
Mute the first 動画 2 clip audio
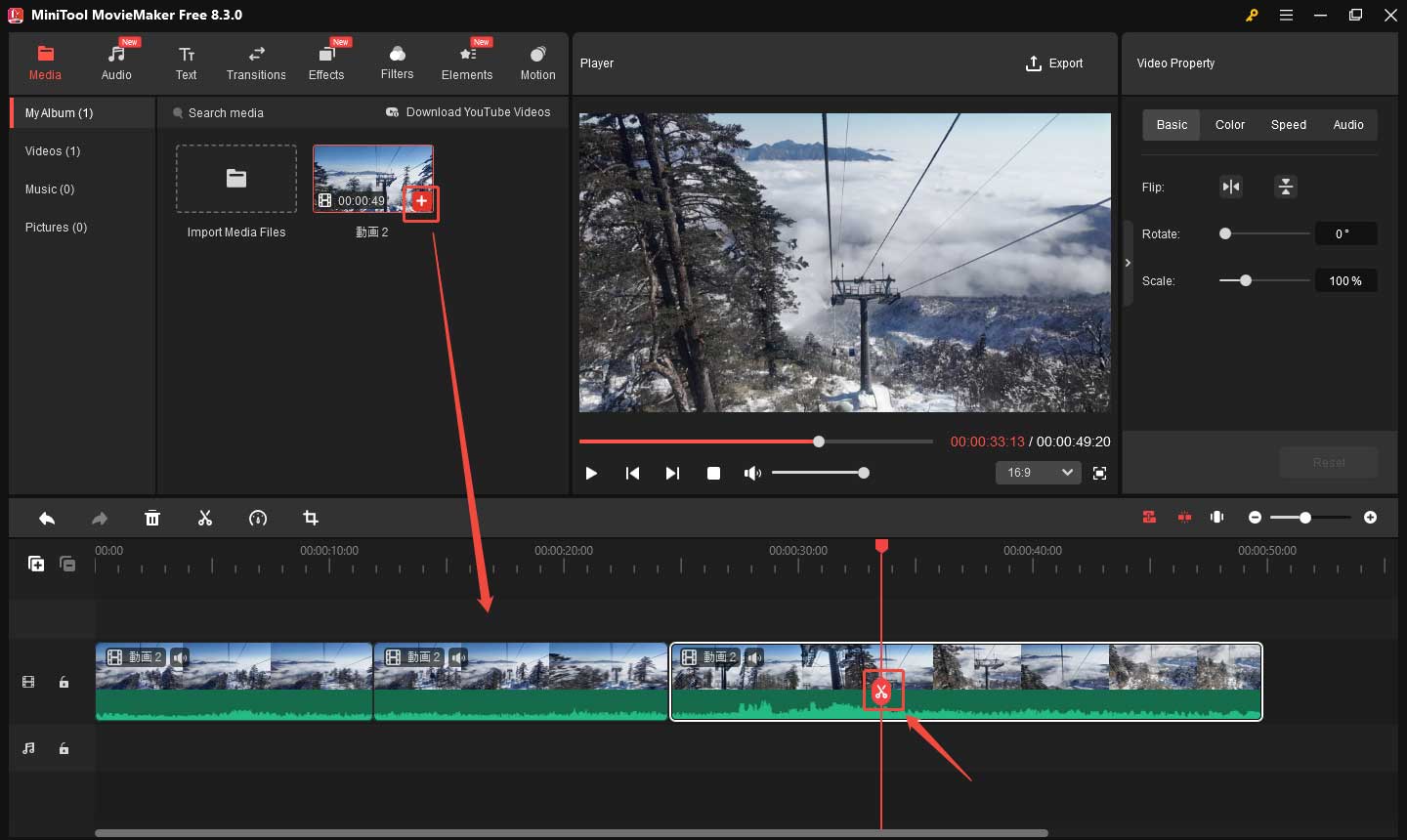[180, 657]
